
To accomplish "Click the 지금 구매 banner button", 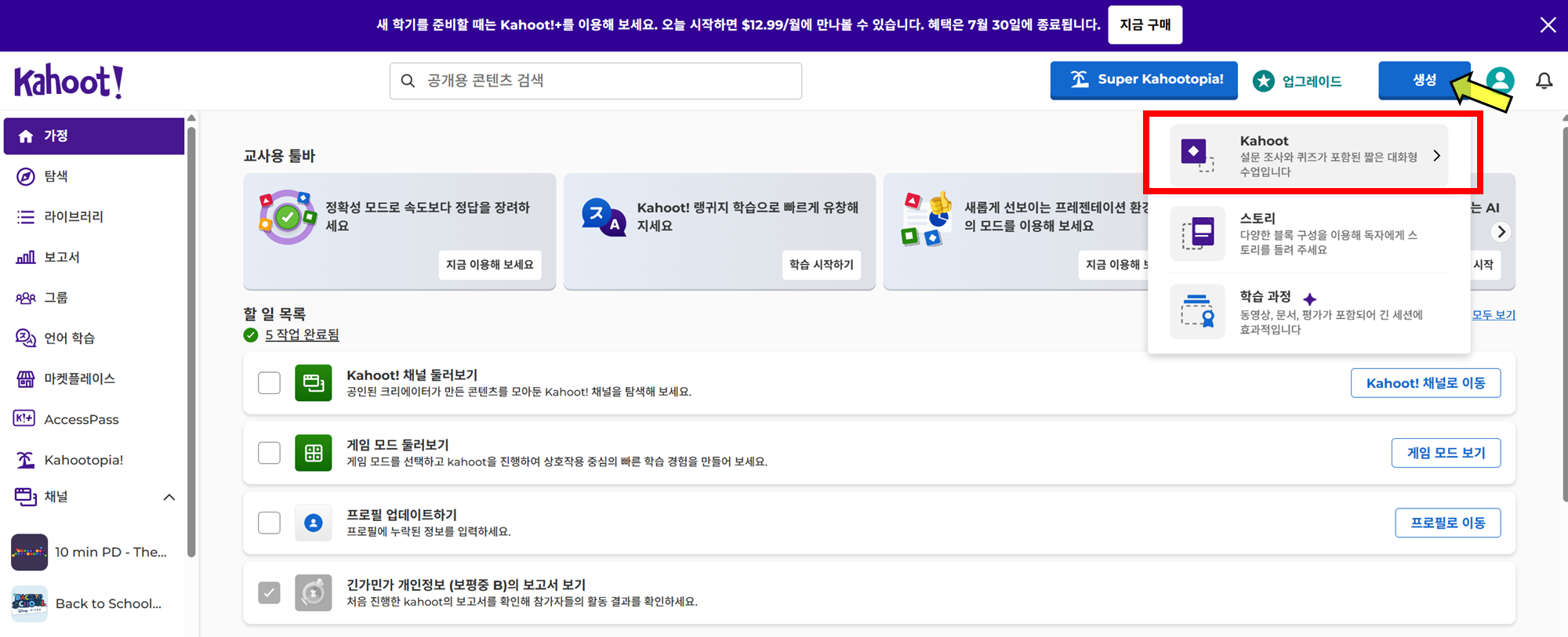I will click(x=1145, y=25).
